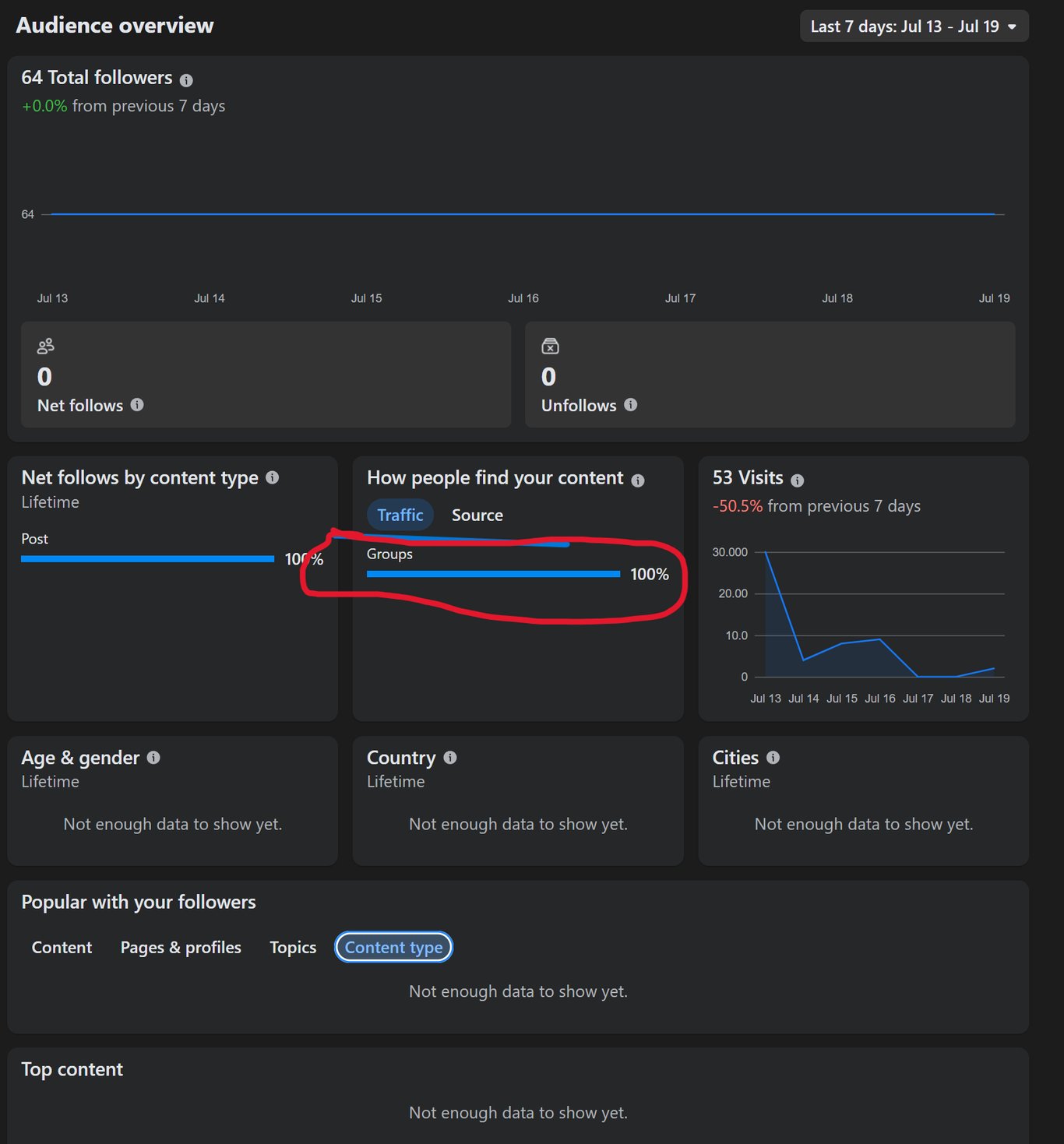The image size is (1064, 1144).
Task: Click 'Jul 18' label on followers chart
Action: 837,298
